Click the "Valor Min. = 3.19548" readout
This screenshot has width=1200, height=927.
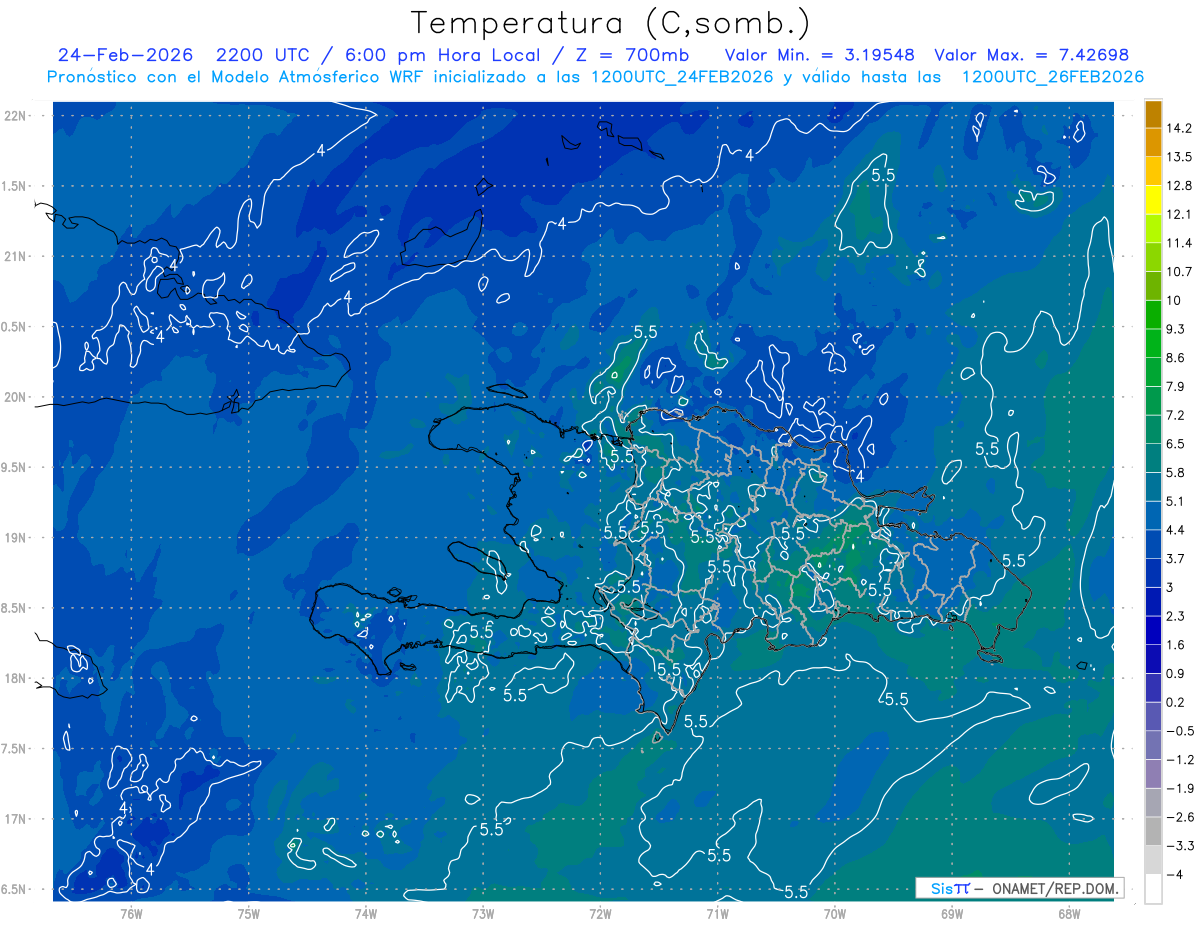pos(819,55)
